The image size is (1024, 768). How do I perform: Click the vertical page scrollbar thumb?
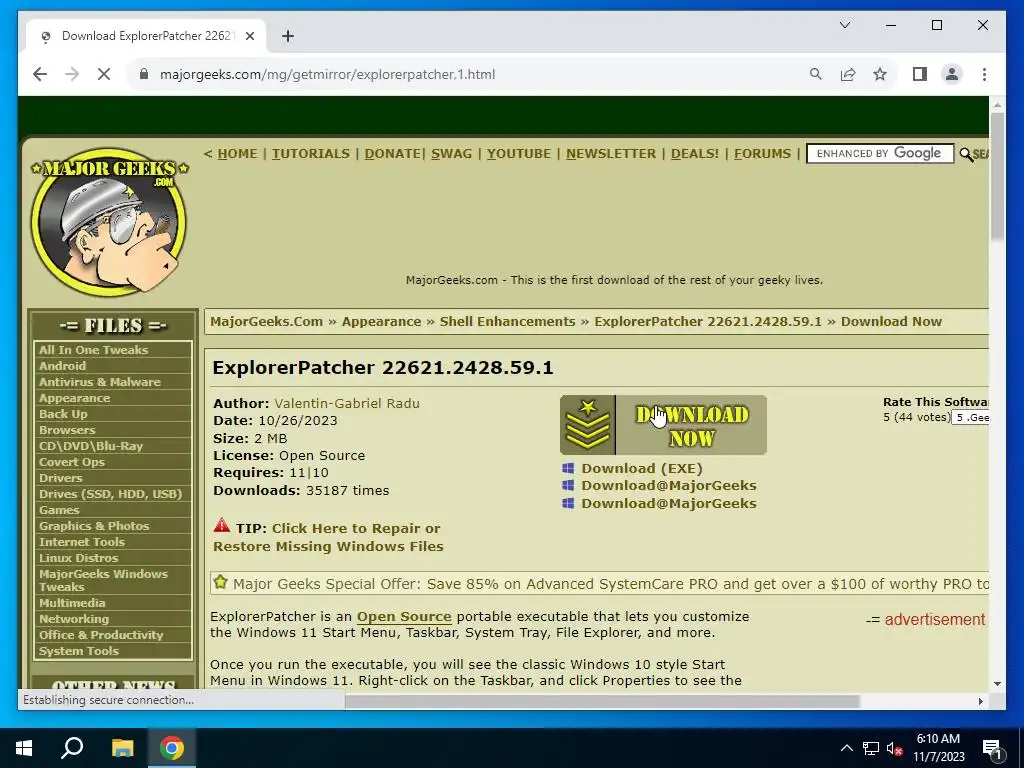point(997,176)
